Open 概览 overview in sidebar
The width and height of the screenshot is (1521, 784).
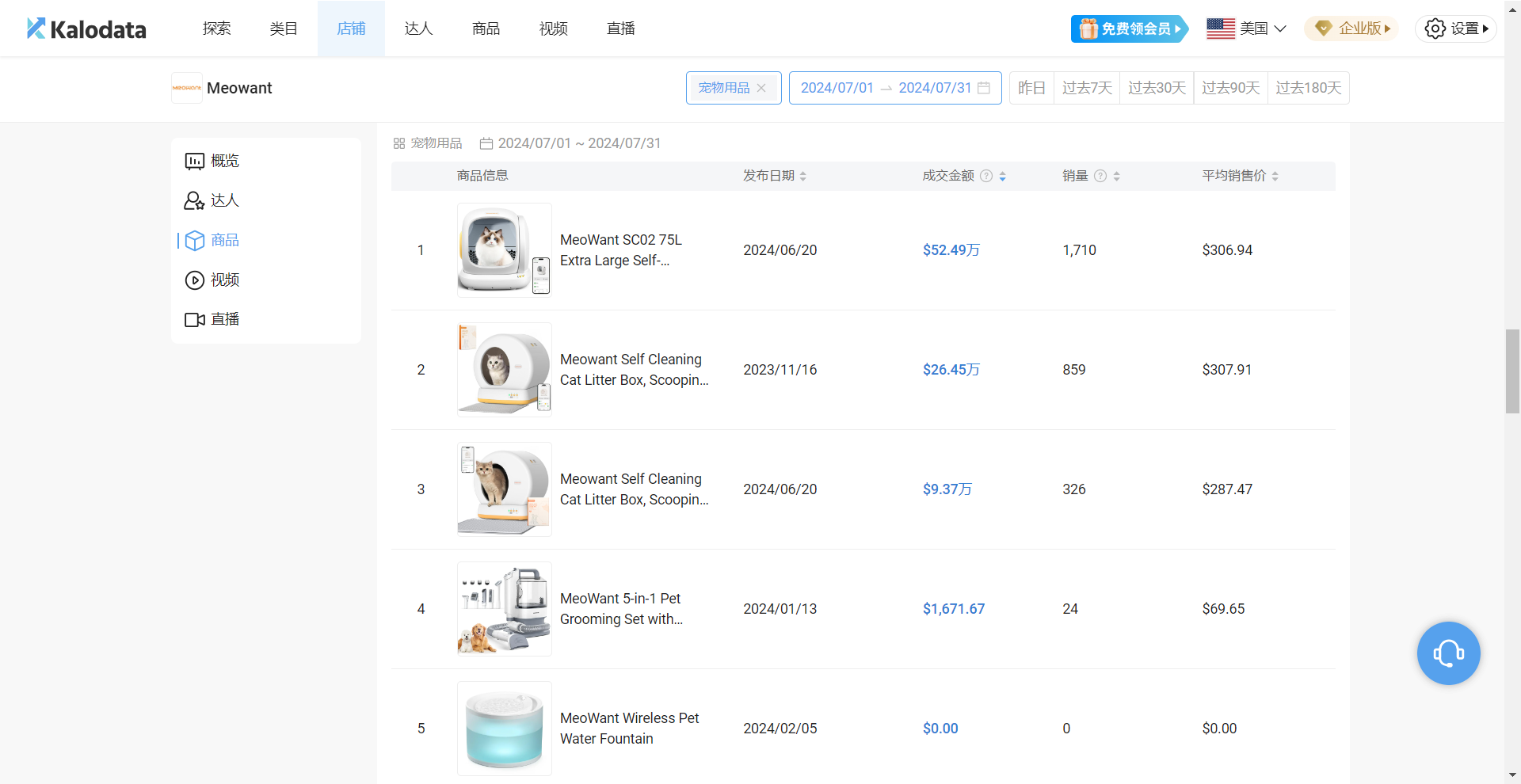[x=212, y=161]
